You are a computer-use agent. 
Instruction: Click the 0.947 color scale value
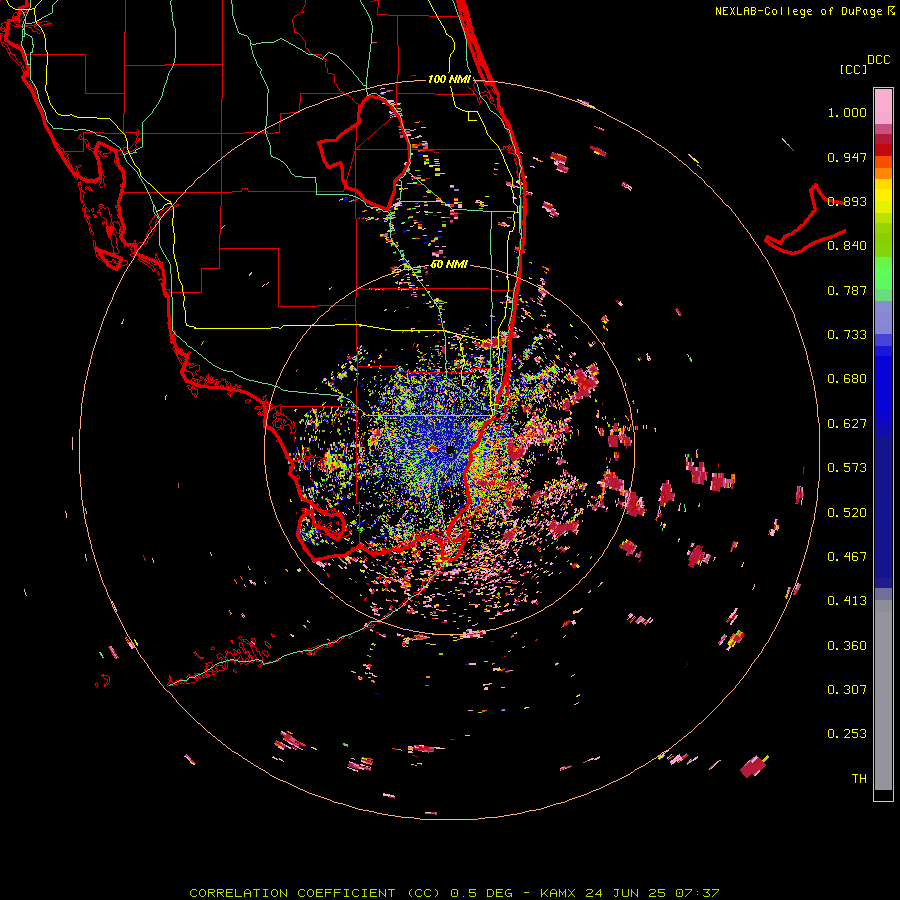(847, 157)
